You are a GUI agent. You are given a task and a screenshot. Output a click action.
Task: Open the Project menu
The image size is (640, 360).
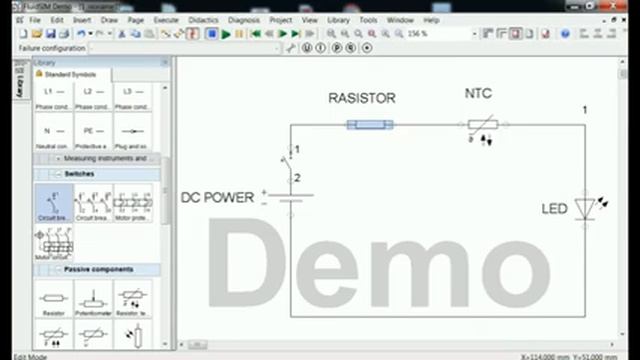[281, 20]
